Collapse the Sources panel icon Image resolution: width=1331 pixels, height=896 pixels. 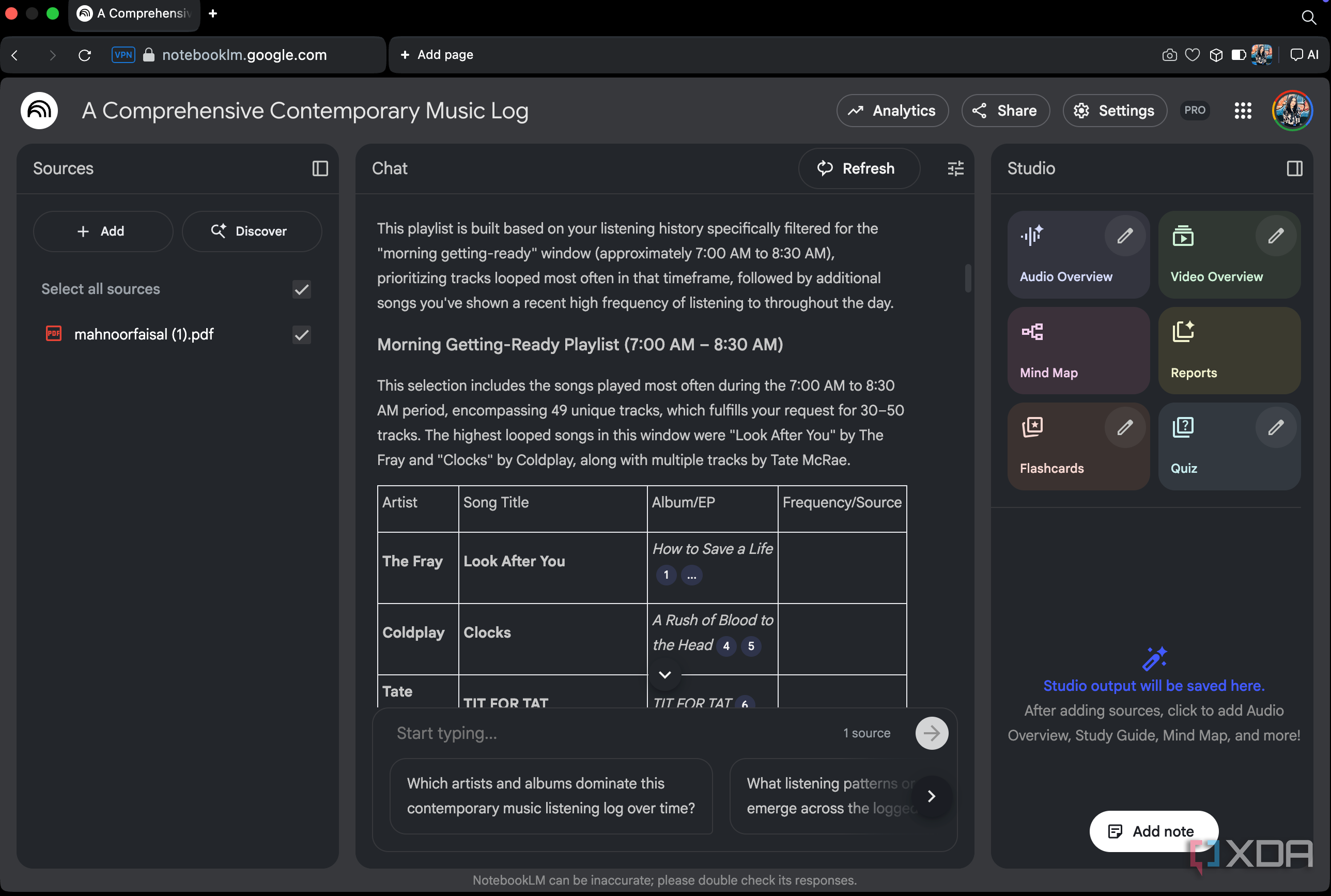point(320,168)
